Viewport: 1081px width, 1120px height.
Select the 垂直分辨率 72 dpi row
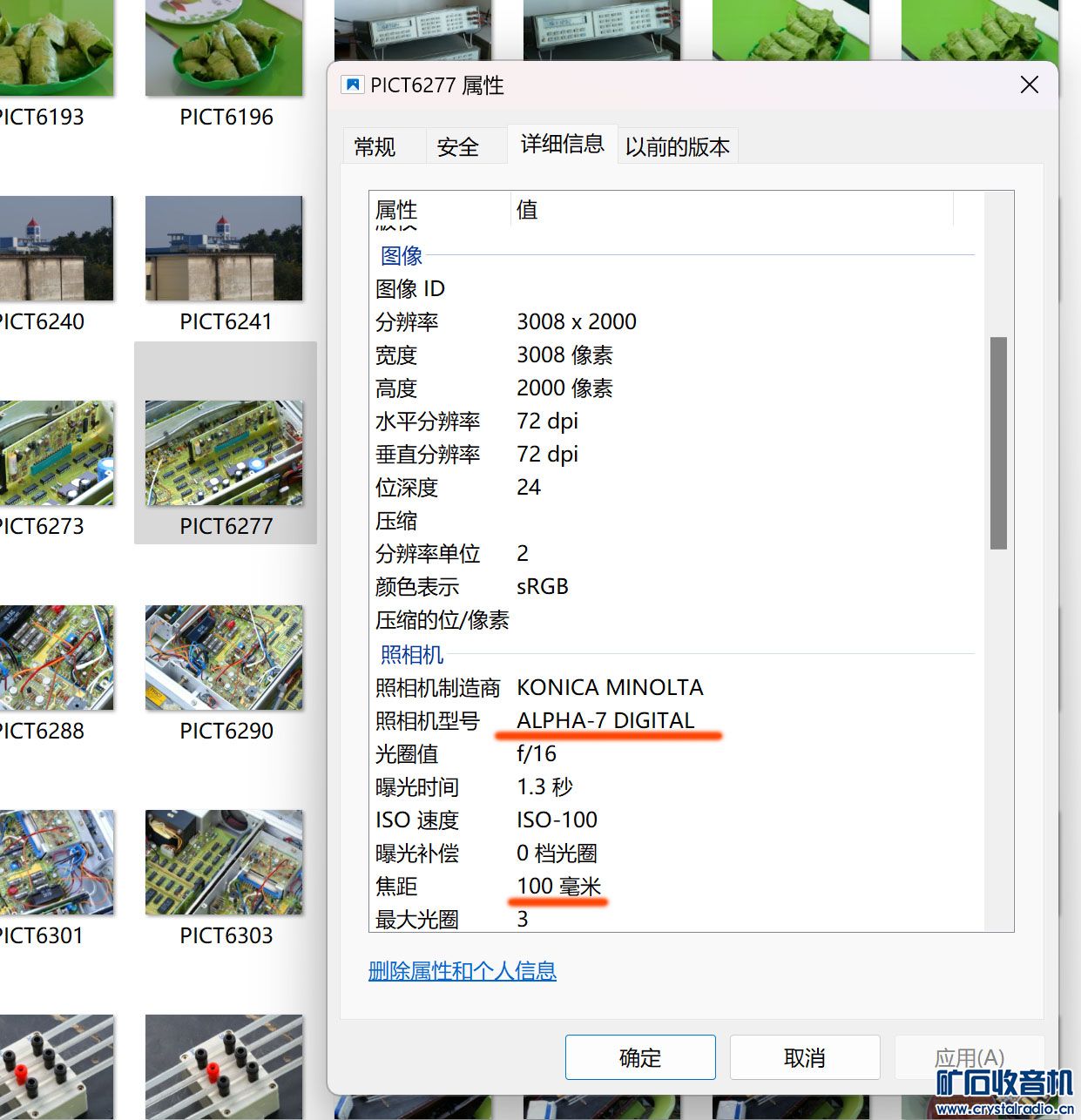[x=675, y=454]
